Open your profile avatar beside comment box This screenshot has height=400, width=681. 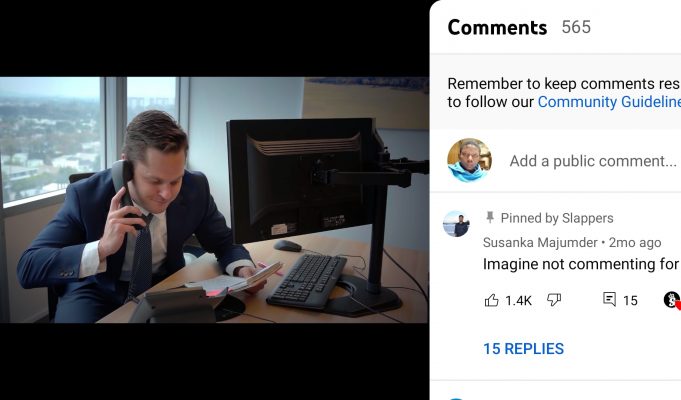[469, 160]
